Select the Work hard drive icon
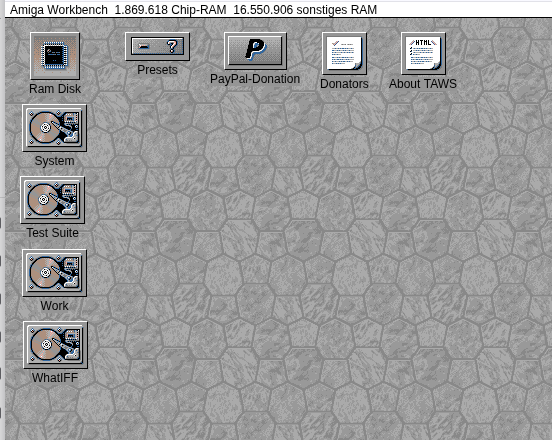552x440 pixels. [55, 273]
